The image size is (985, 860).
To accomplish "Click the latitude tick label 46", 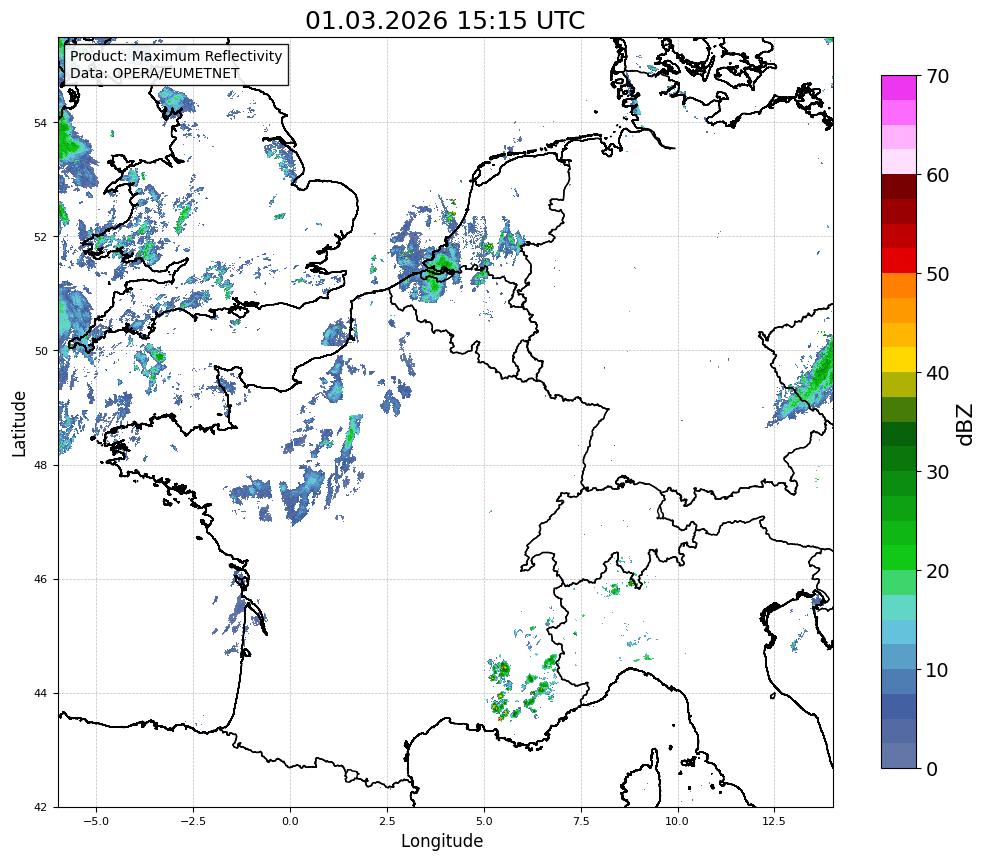I will (40, 580).
